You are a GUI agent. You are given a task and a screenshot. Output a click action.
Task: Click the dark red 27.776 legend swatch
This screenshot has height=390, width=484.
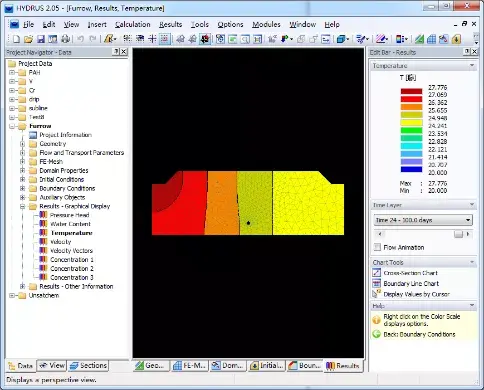click(x=411, y=91)
